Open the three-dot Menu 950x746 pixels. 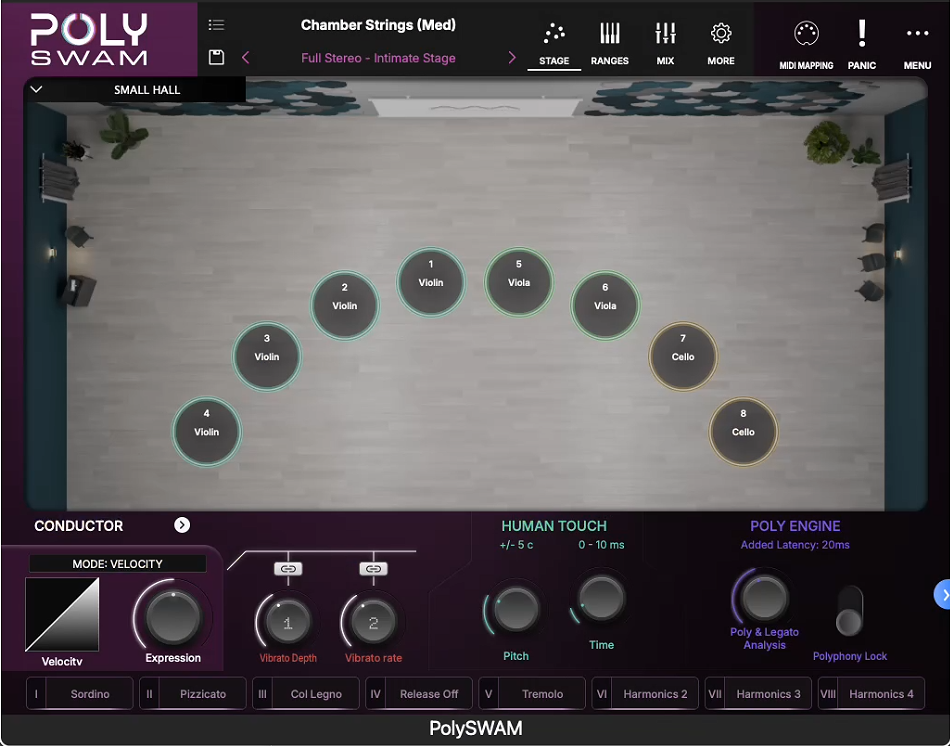click(x=917, y=44)
